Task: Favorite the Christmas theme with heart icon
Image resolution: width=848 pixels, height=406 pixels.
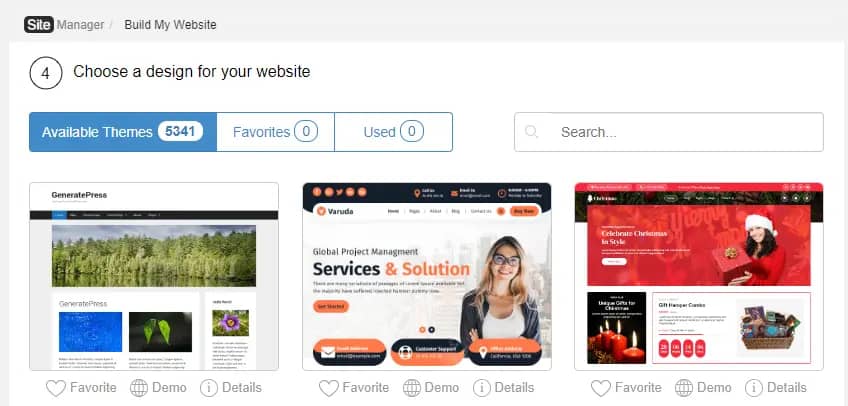Action: coord(601,388)
